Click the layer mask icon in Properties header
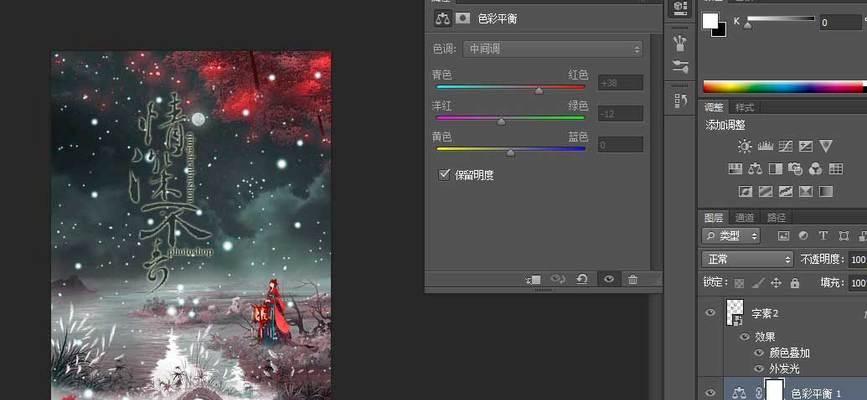This screenshot has height=400, width=867. coord(462,18)
